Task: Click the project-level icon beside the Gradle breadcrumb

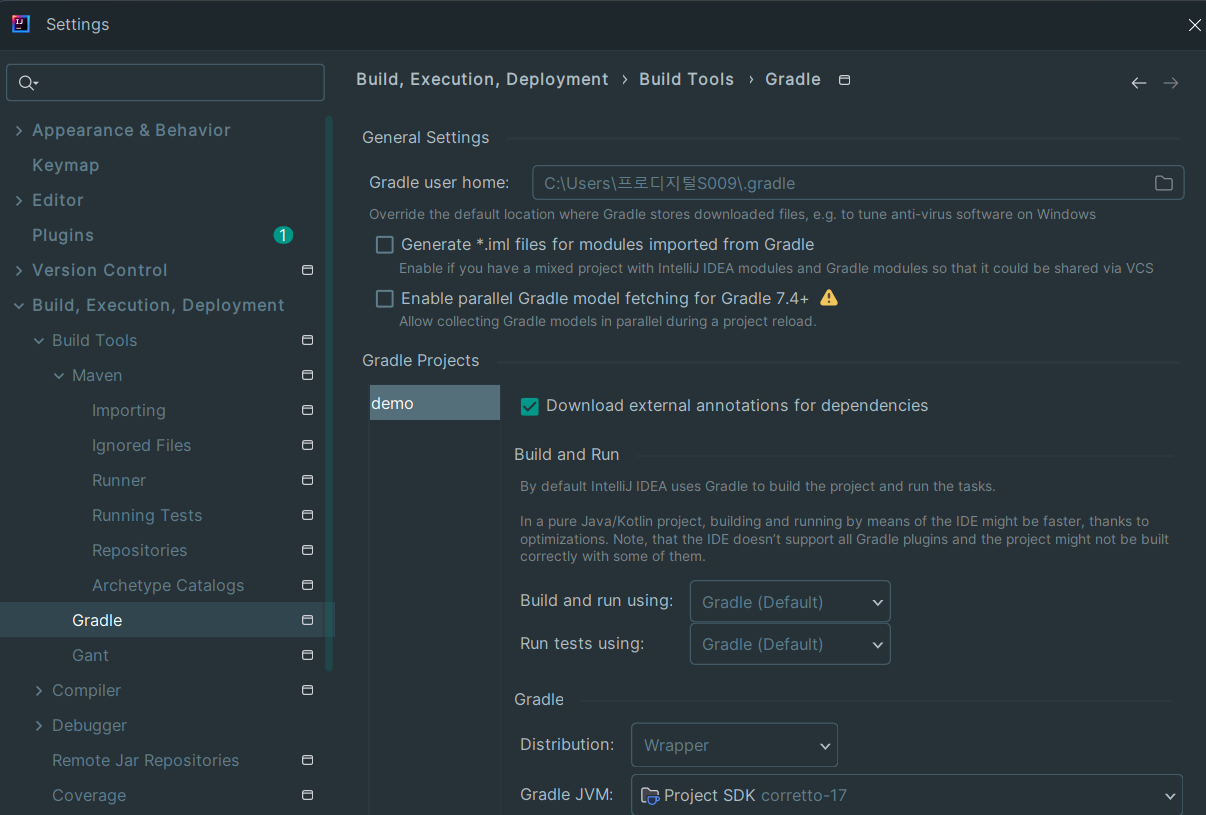Action: [x=844, y=80]
